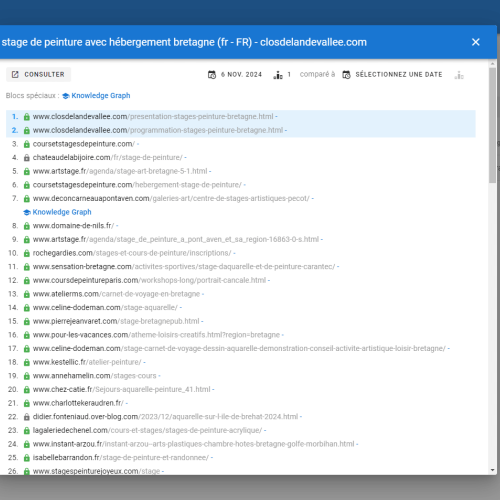This screenshot has height=500, width=500.
Task: Open coursetstagesdepeinture.com/hebergement-stage-de-peinture/
Action: tap(137, 185)
